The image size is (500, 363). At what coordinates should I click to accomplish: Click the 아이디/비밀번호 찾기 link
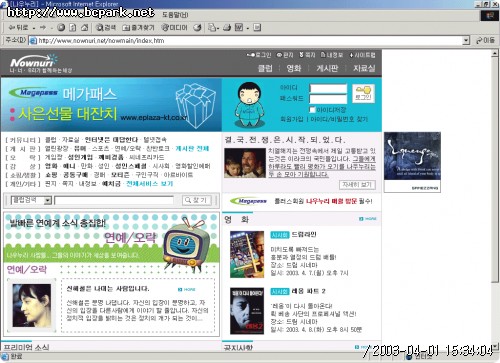339,119
